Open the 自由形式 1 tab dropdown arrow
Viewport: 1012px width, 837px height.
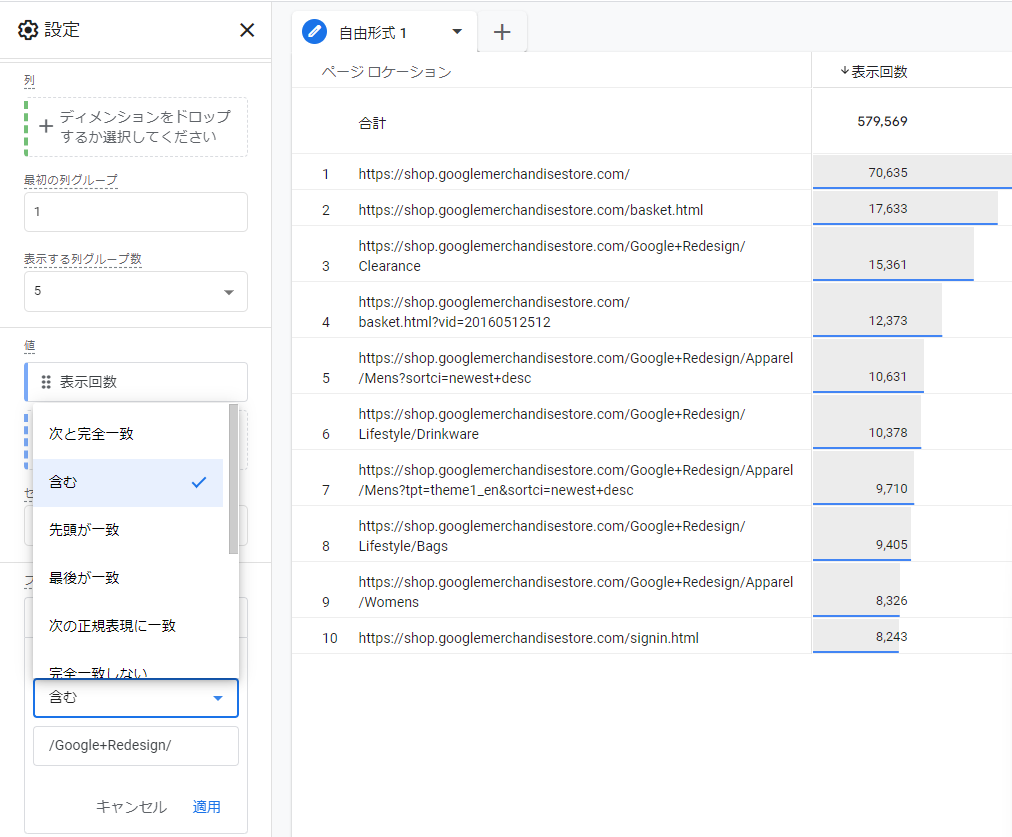457,32
